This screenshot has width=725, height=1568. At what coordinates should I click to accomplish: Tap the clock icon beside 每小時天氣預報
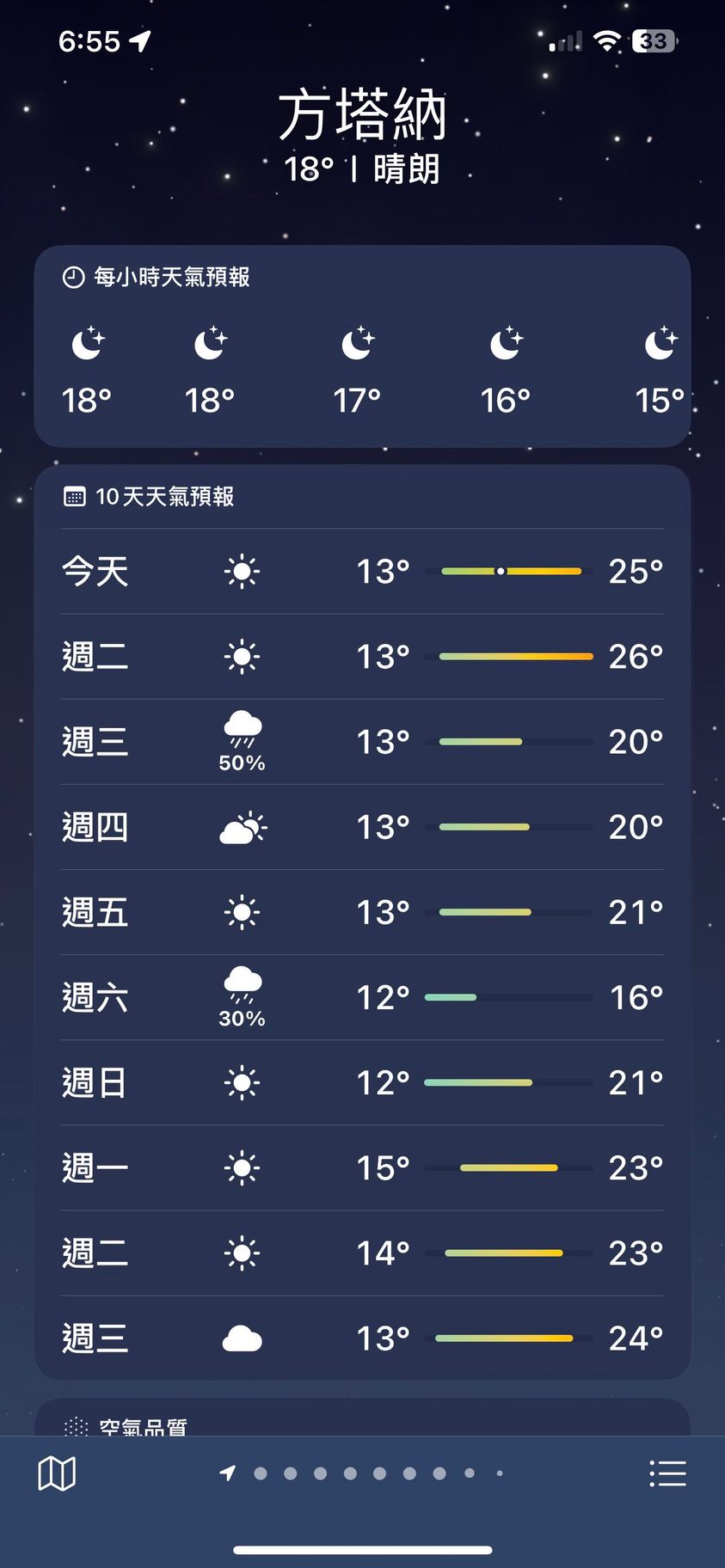click(x=73, y=277)
